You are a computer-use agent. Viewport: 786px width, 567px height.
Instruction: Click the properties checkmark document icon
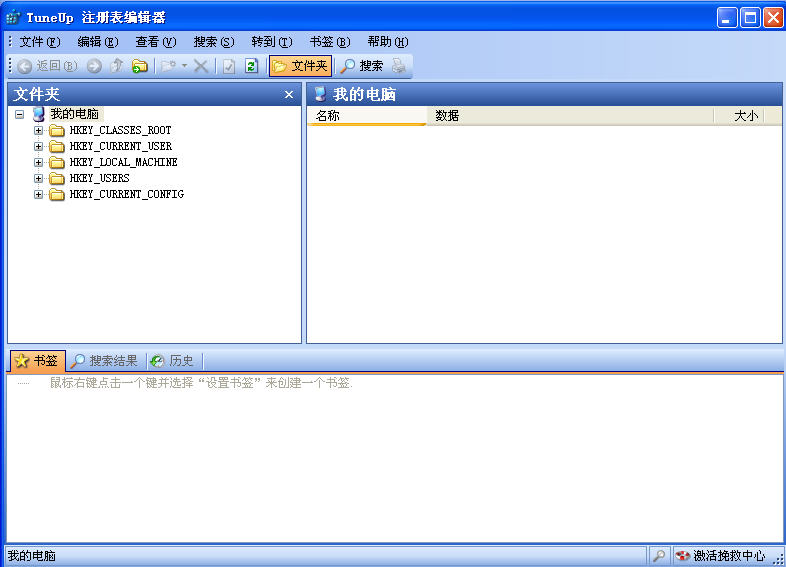pos(229,66)
